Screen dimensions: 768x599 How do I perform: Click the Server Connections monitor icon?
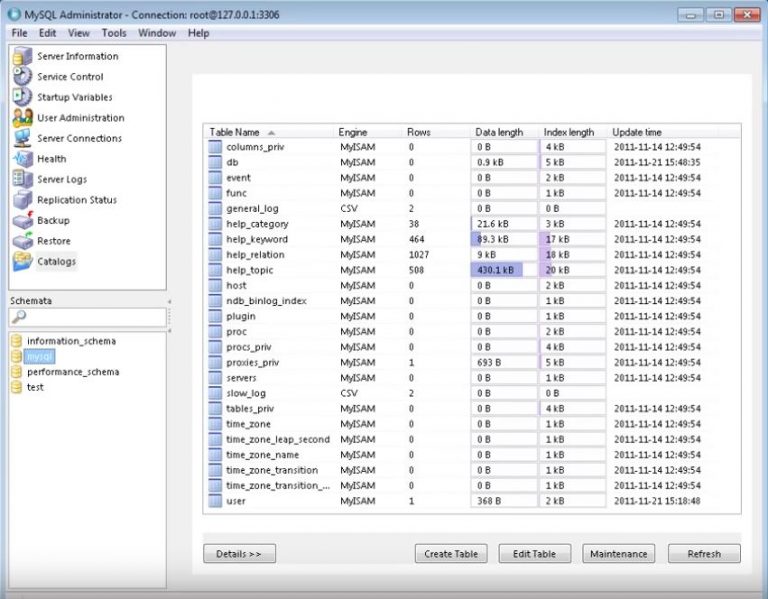coord(22,138)
